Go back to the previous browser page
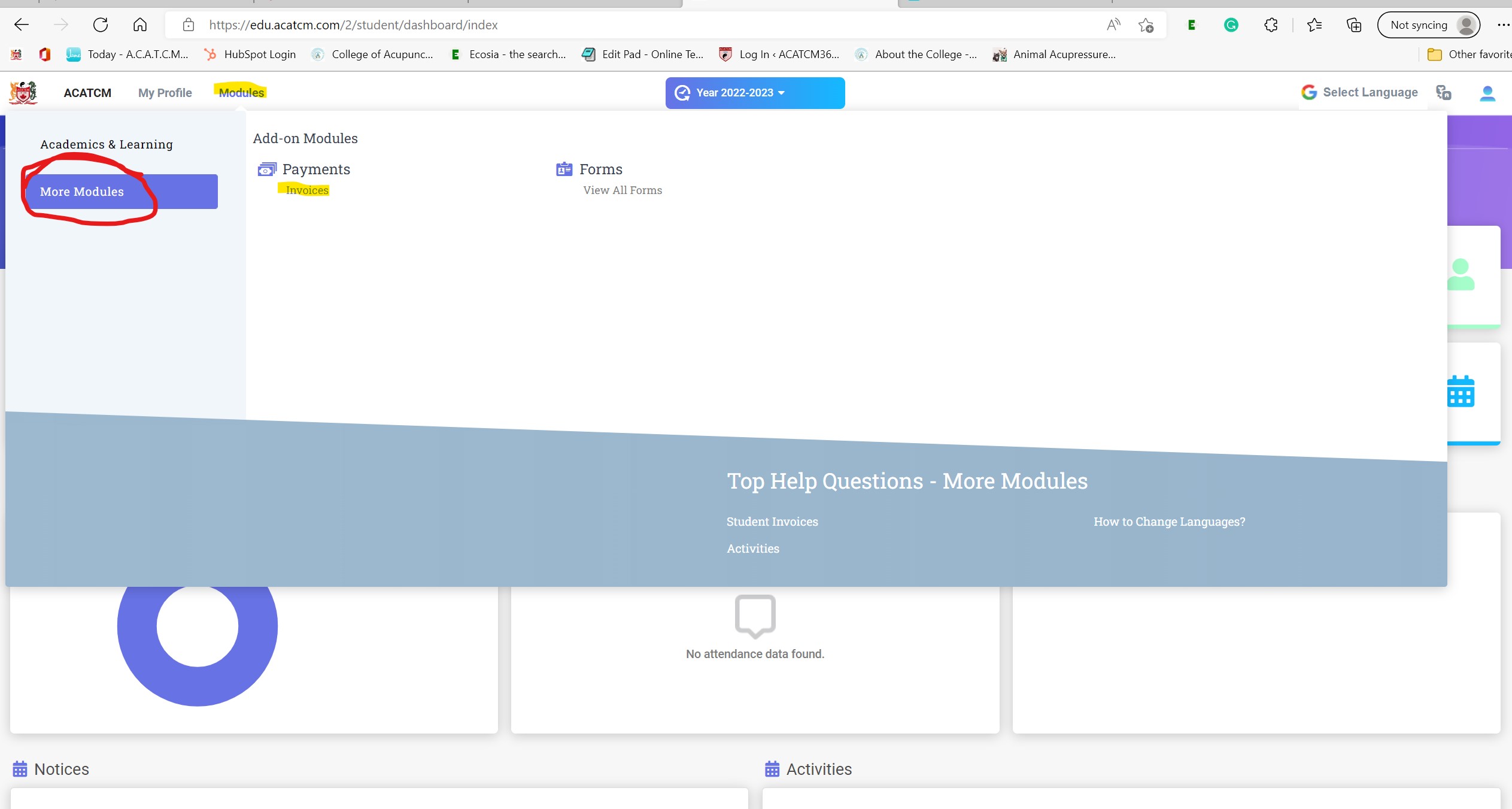Image resolution: width=1512 pixels, height=809 pixels. pos(22,25)
